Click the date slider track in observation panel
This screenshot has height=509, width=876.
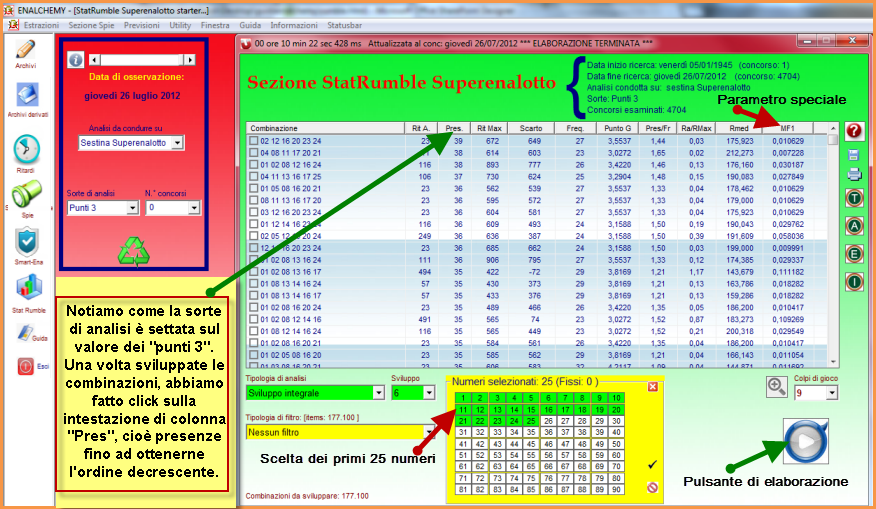142,60
